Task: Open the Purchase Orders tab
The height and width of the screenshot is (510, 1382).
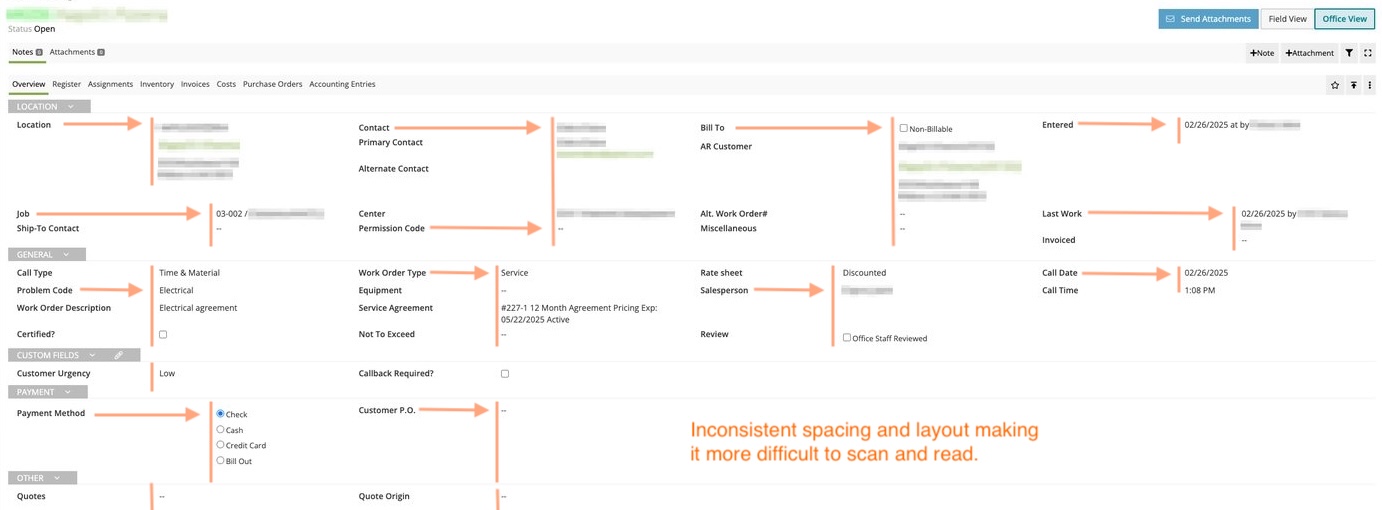Action: click(272, 84)
